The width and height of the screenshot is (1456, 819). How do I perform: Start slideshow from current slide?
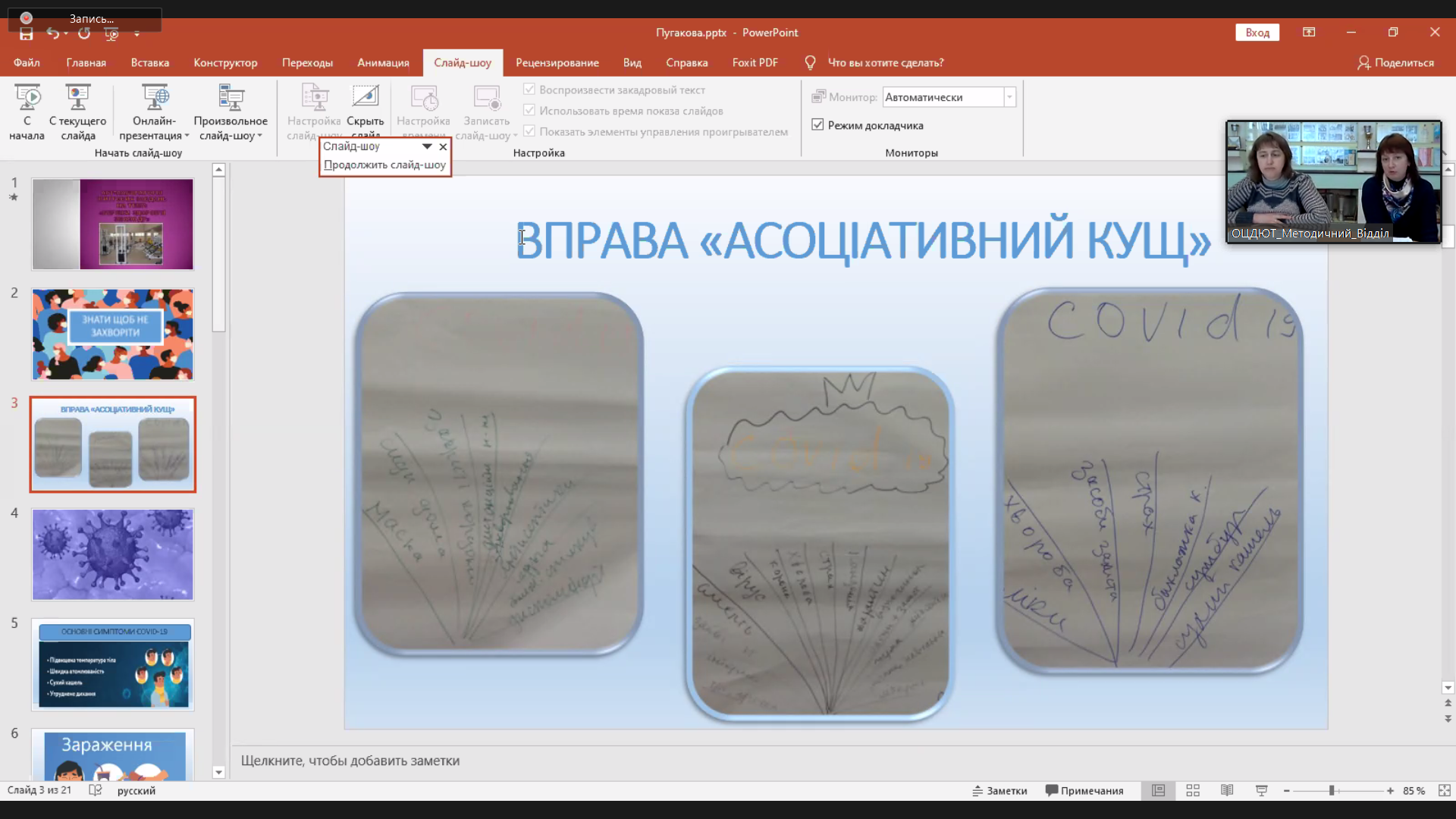point(77,99)
